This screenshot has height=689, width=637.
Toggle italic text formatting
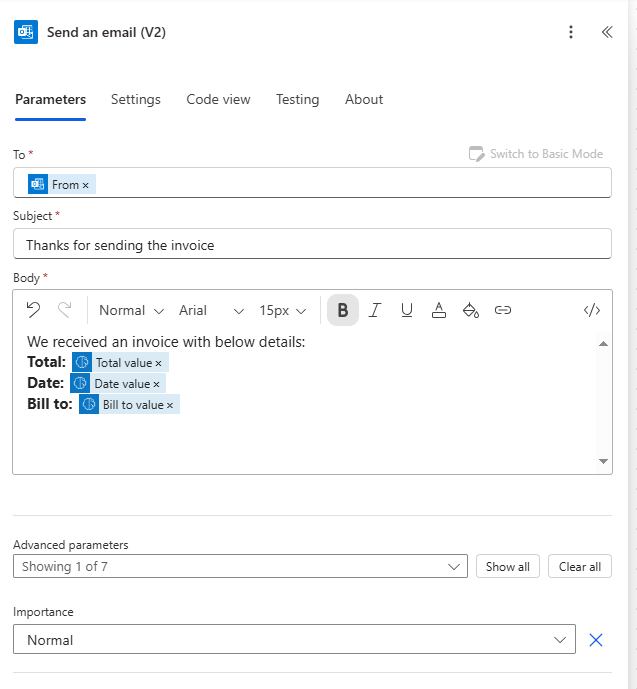pos(375,310)
